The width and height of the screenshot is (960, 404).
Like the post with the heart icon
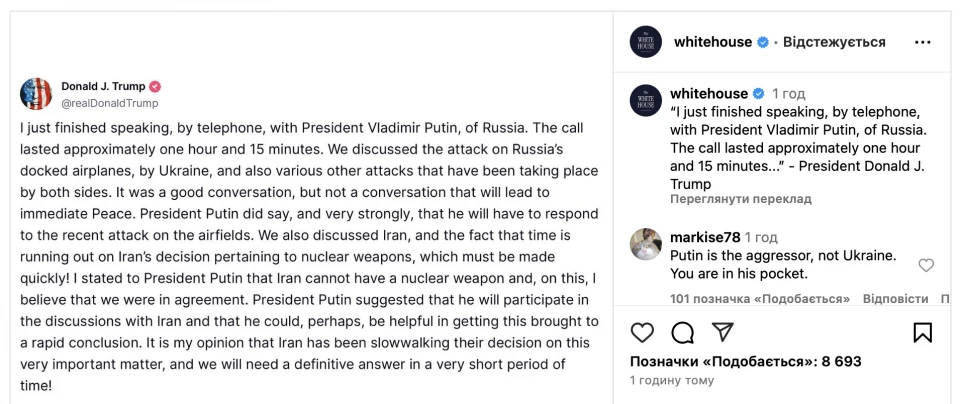point(642,332)
